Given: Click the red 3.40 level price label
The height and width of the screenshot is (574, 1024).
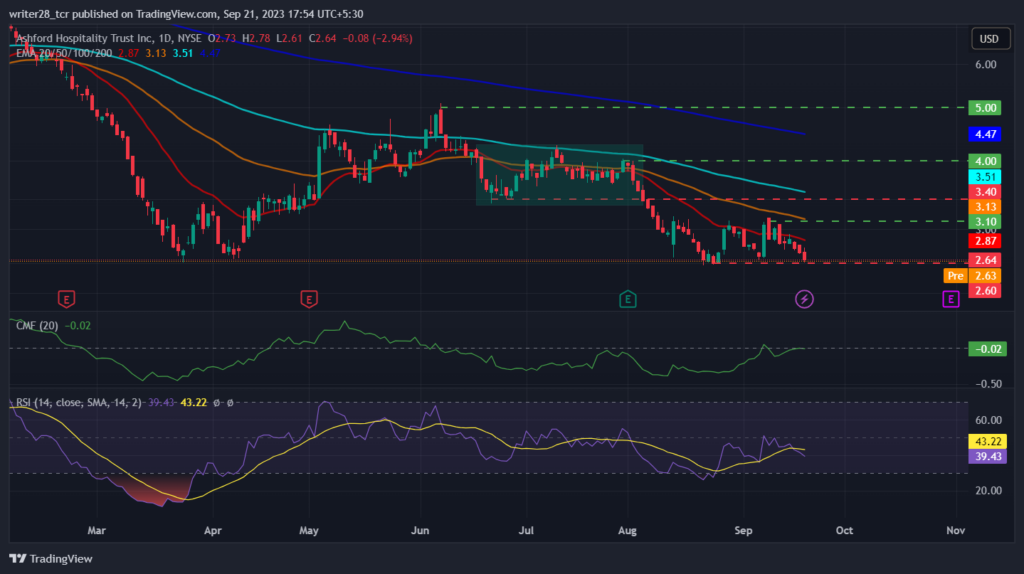Looking at the screenshot, I should click(x=985, y=191).
